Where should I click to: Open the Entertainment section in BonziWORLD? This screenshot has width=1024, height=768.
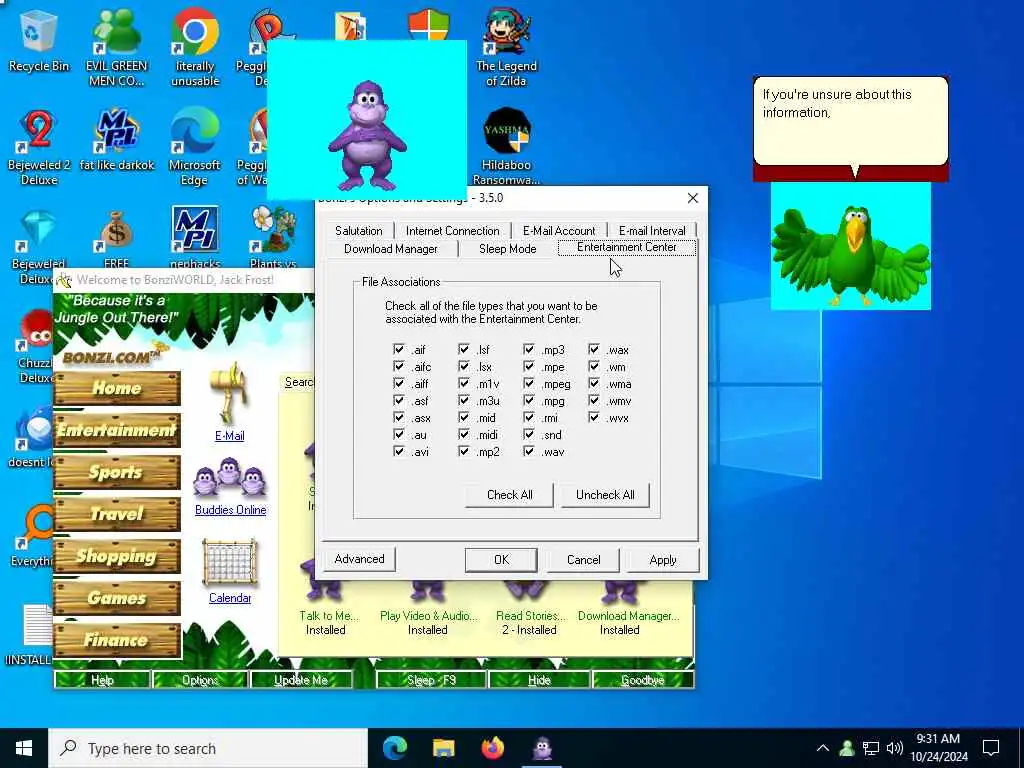tap(117, 430)
